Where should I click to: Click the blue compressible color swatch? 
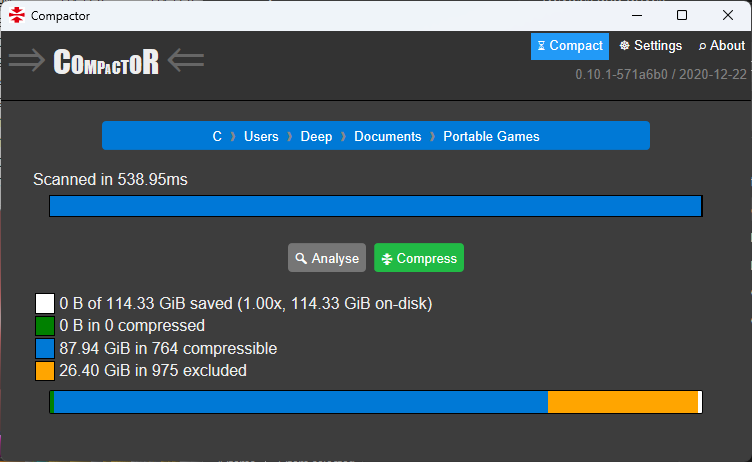pos(44,349)
